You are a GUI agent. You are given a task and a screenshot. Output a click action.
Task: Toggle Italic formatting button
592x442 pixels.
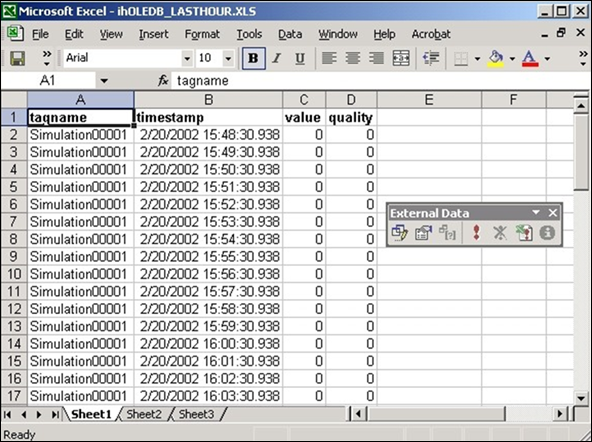[x=277, y=59]
